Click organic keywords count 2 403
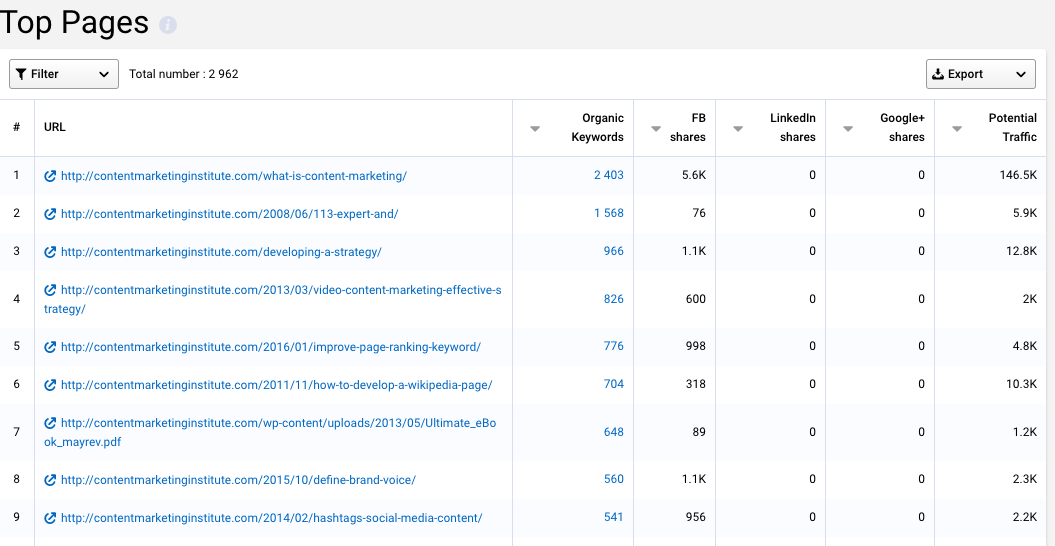The image size is (1055, 546). (608, 175)
